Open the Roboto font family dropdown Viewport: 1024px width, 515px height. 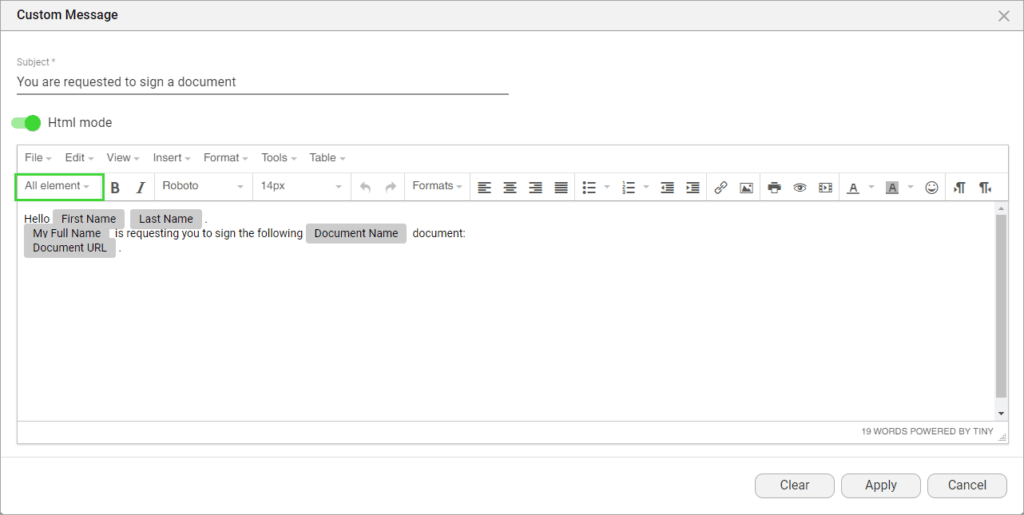(202, 186)
